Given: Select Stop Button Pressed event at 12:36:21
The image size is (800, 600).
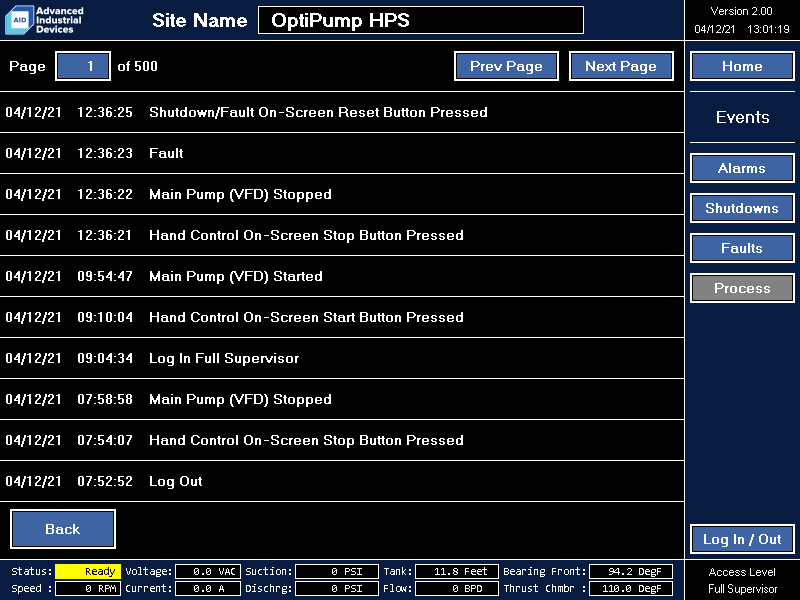Looking at the screenshot, I should pos(342,235).
